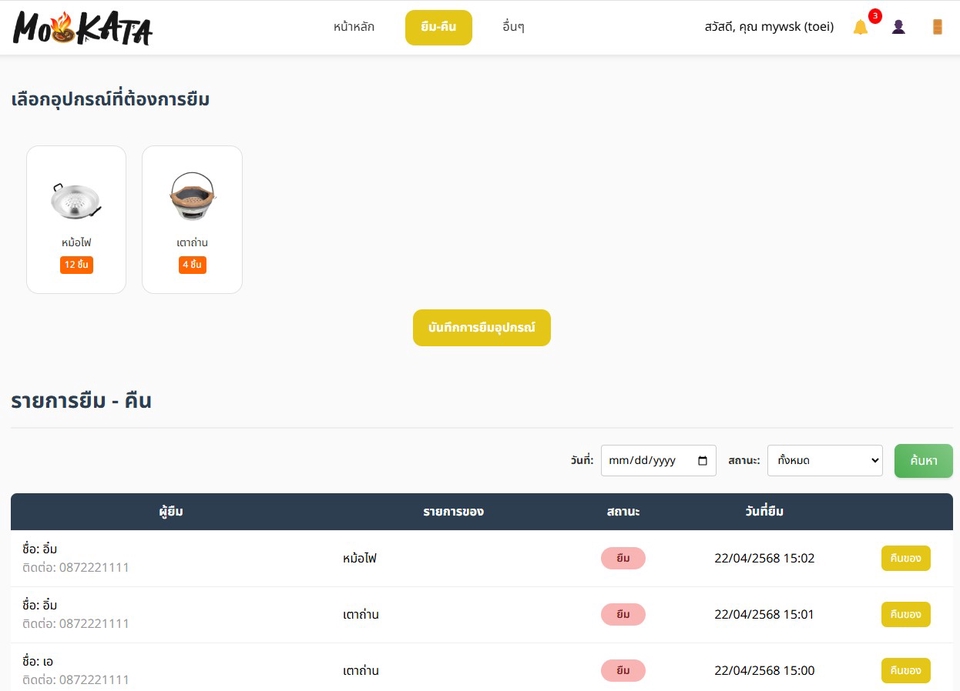Click the 12 ชิ้น quantity badge
The height and width of the screenshot is (691, 960).
(x=75, y=264)
